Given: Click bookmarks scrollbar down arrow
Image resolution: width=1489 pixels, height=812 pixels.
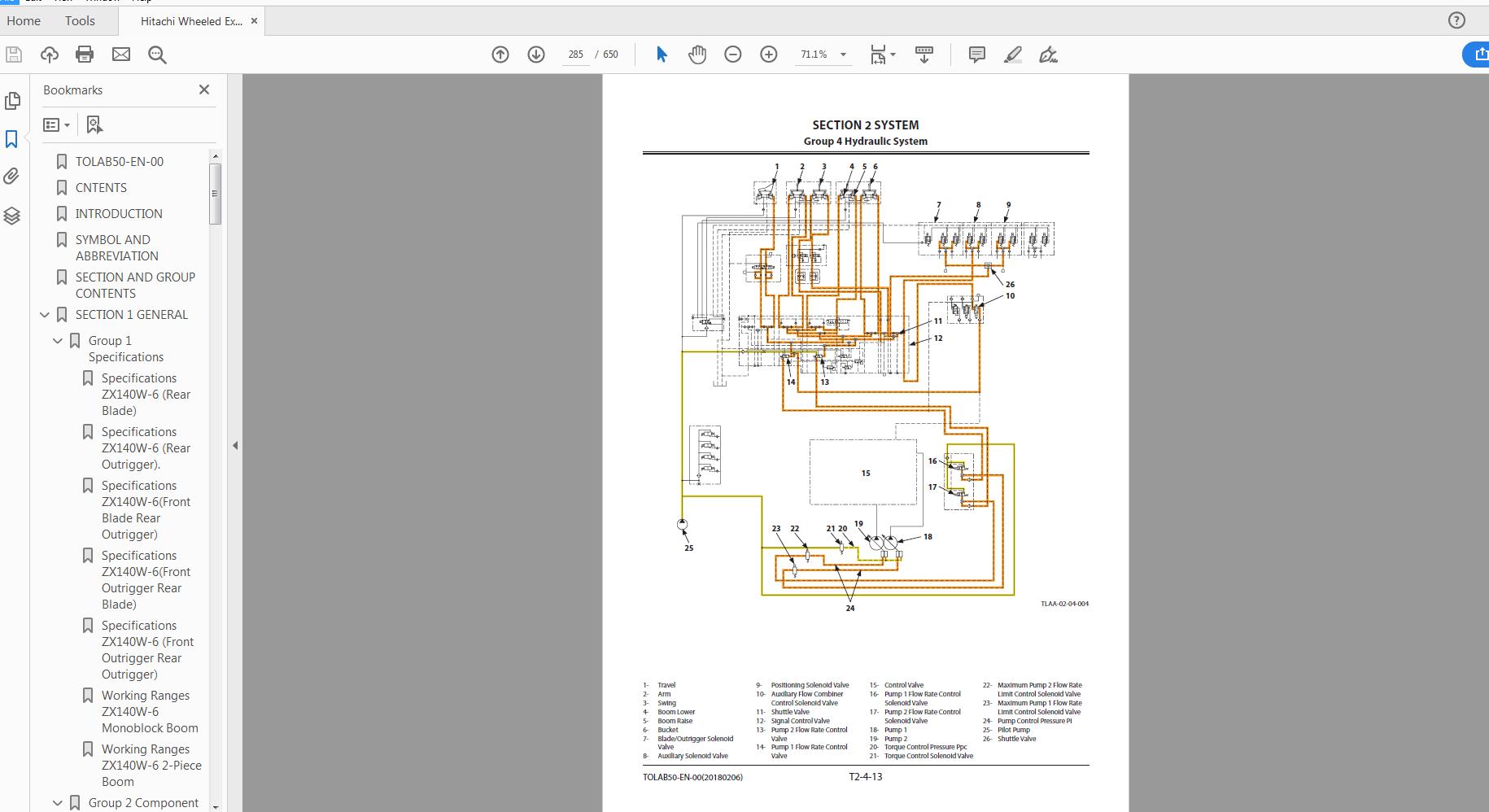Looking at the screenshot, I should pos(215,806).
